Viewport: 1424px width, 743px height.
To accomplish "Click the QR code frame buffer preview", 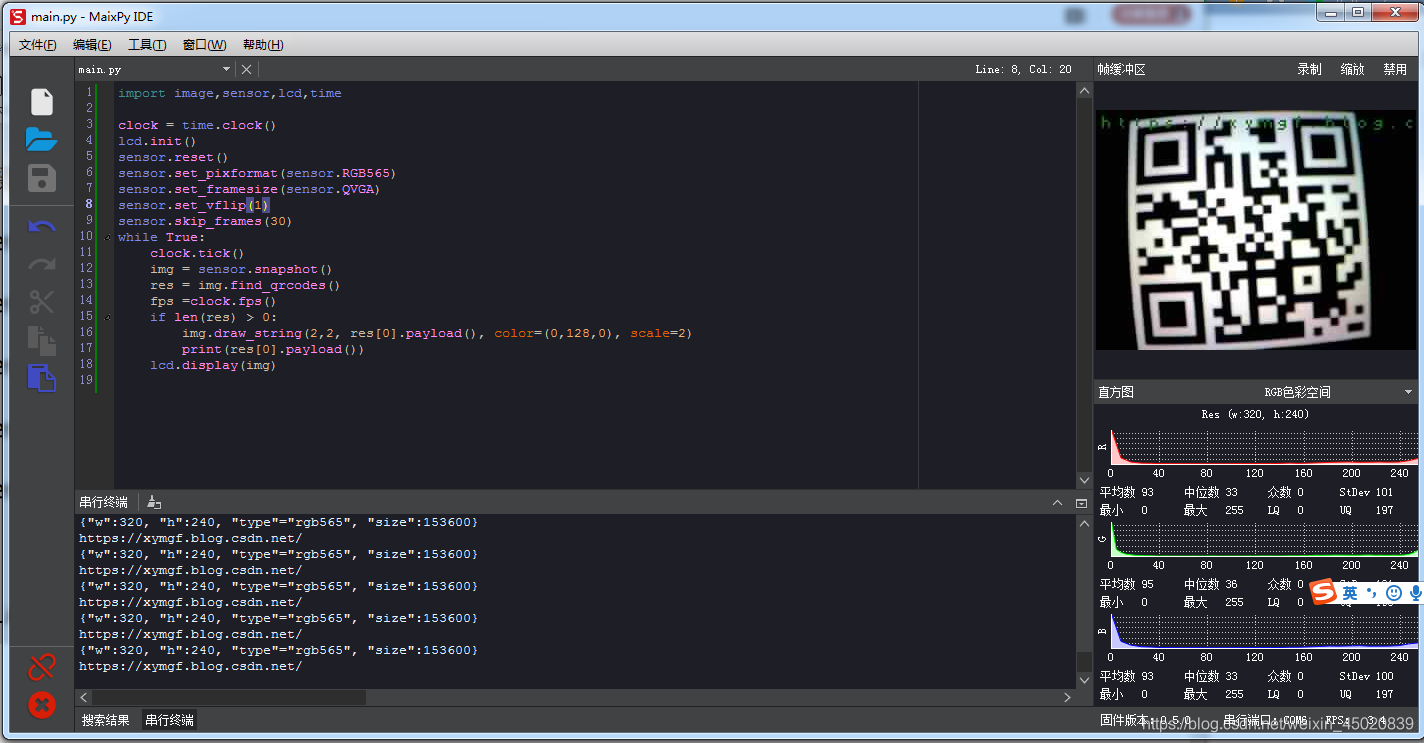I will [x=1255, y=229].
